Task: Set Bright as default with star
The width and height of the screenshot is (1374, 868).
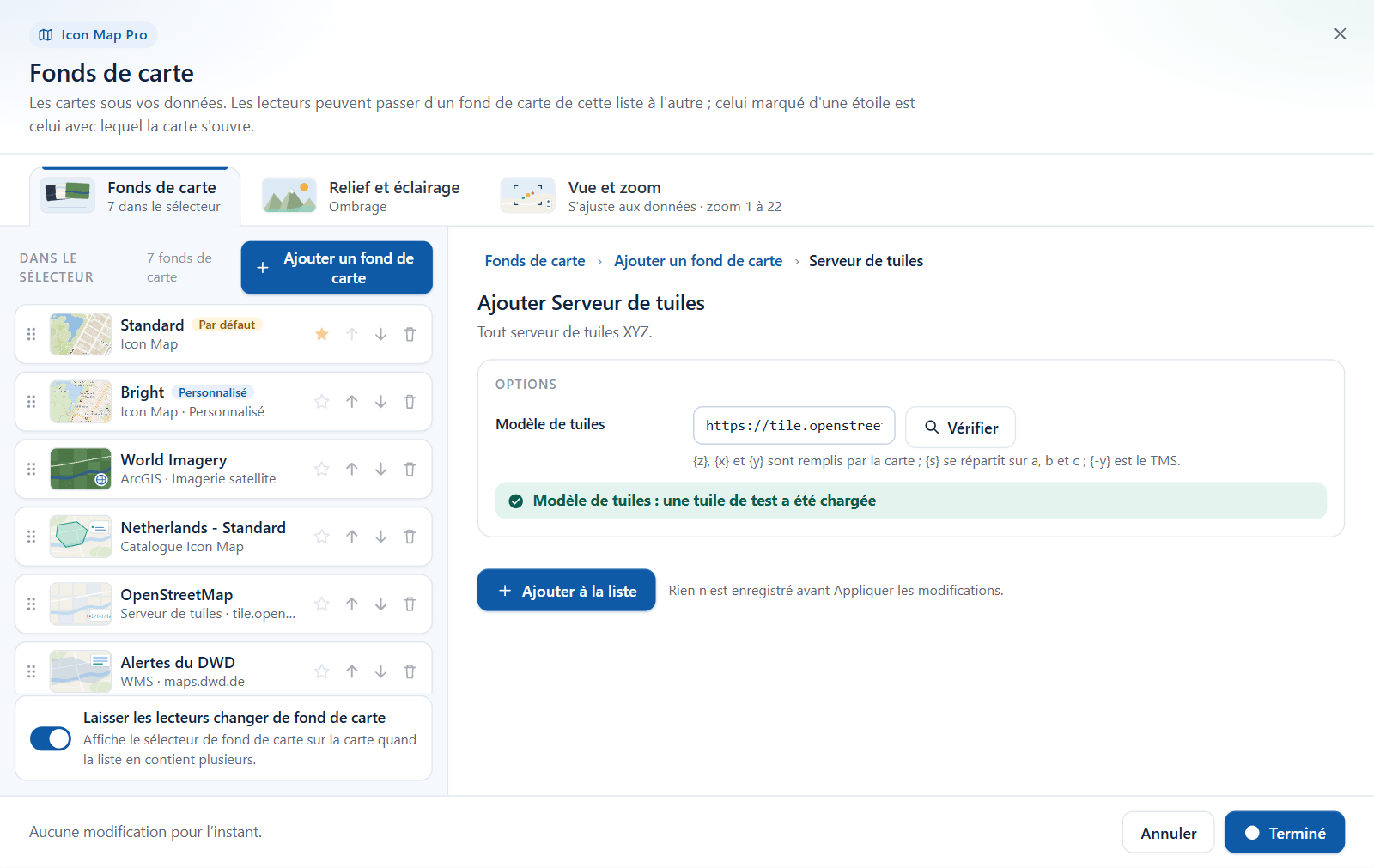Action: [x=322, y=401]
